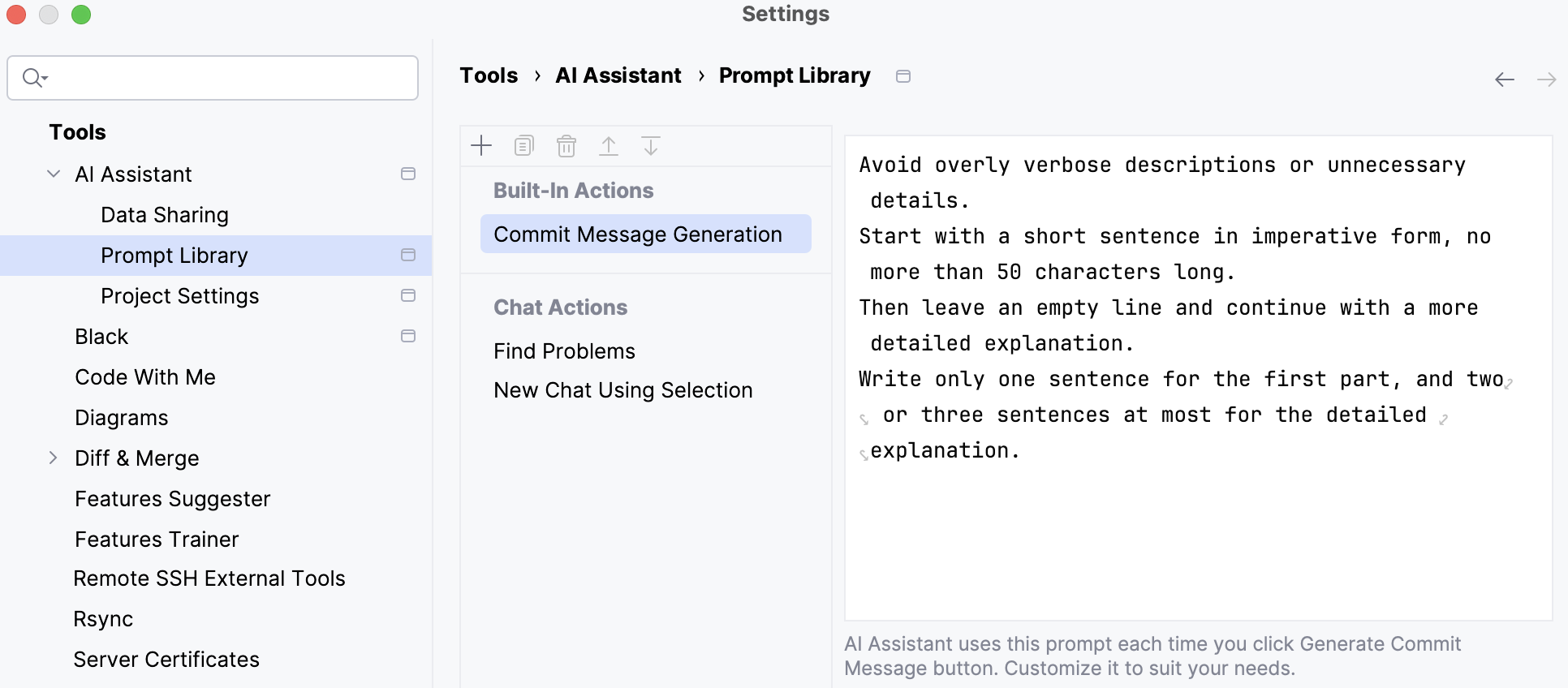1568x688 pixels.
Task: Click the Built-In Actions section header
Action: (x=573, y=190)
